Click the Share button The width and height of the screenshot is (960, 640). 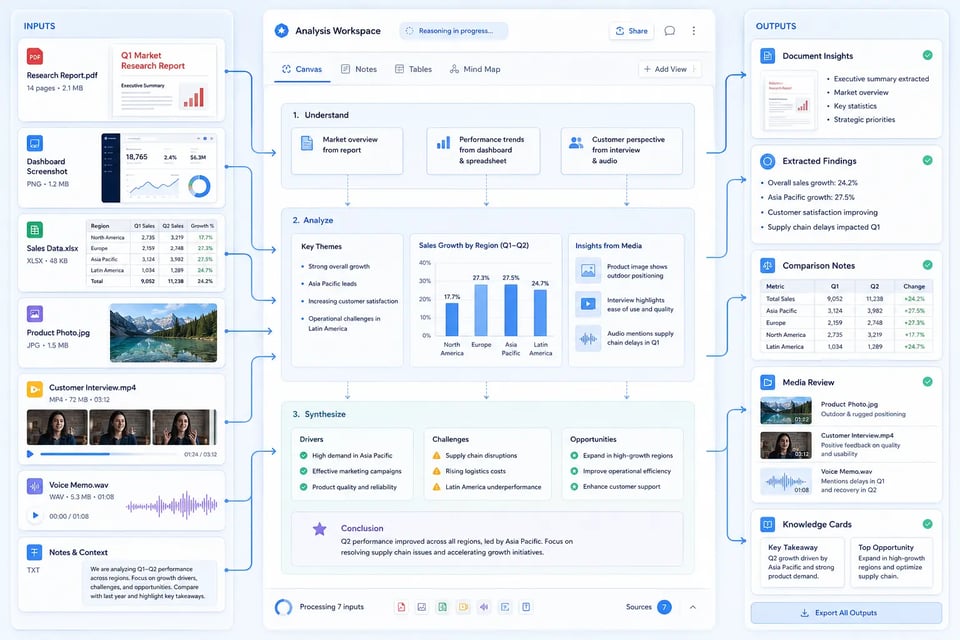tap(631, 31)
